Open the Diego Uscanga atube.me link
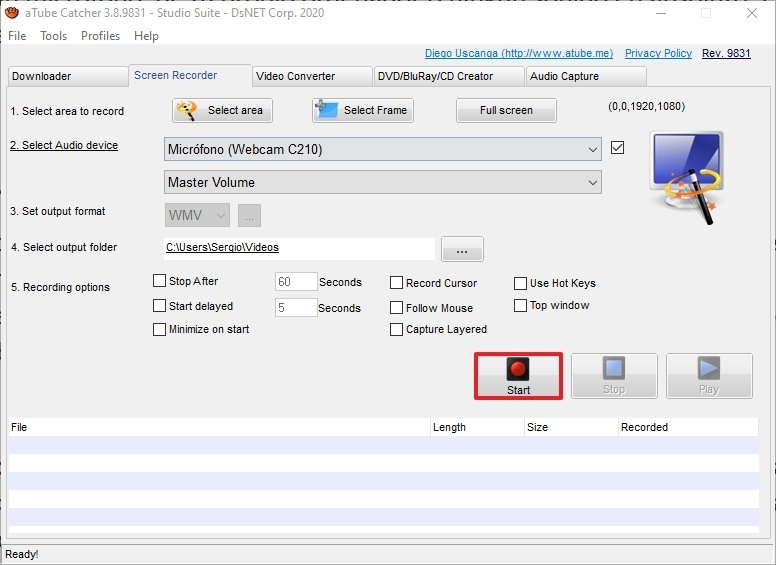Image resolution: width=776 pixels, height=565 pixels. [x=519, y=53]
